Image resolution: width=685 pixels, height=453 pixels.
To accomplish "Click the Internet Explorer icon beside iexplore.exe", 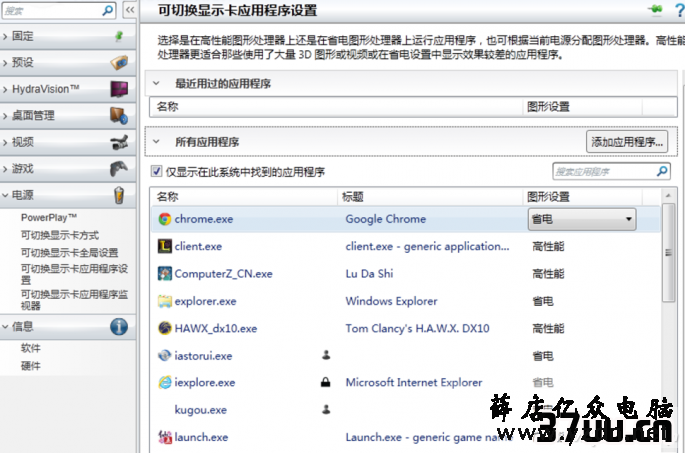I will [x=165, y=383].
